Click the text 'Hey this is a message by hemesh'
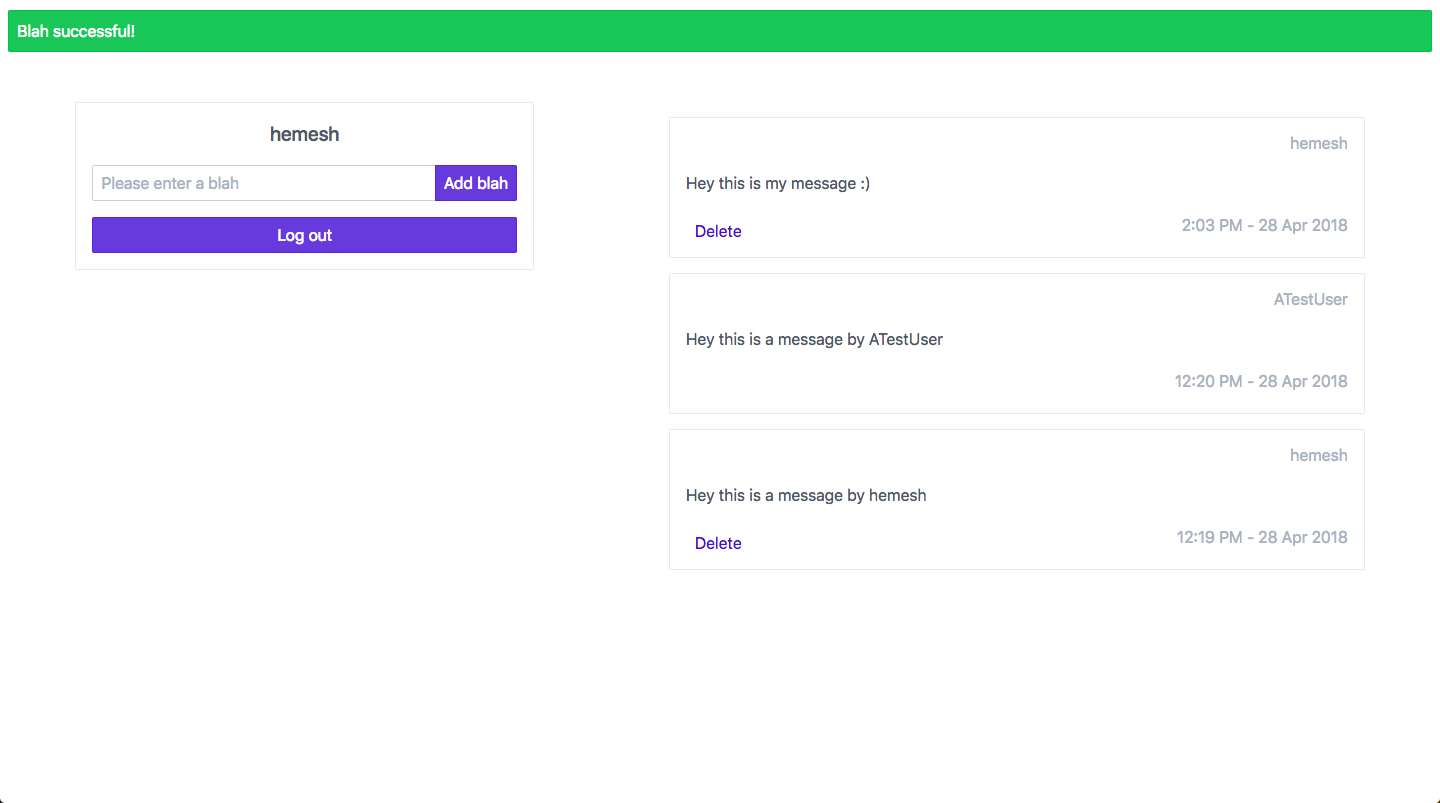The height and width of the screenshot is (803, 1440). point(806,495)
